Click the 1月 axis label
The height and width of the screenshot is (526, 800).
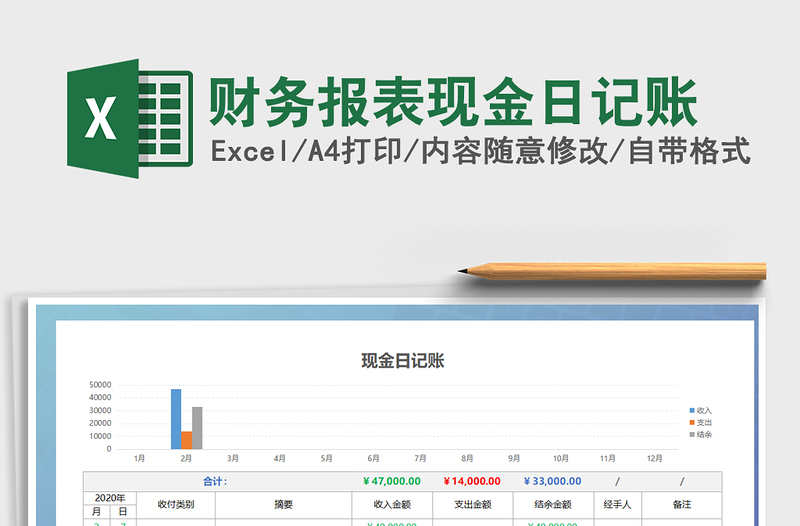(139, 458)
